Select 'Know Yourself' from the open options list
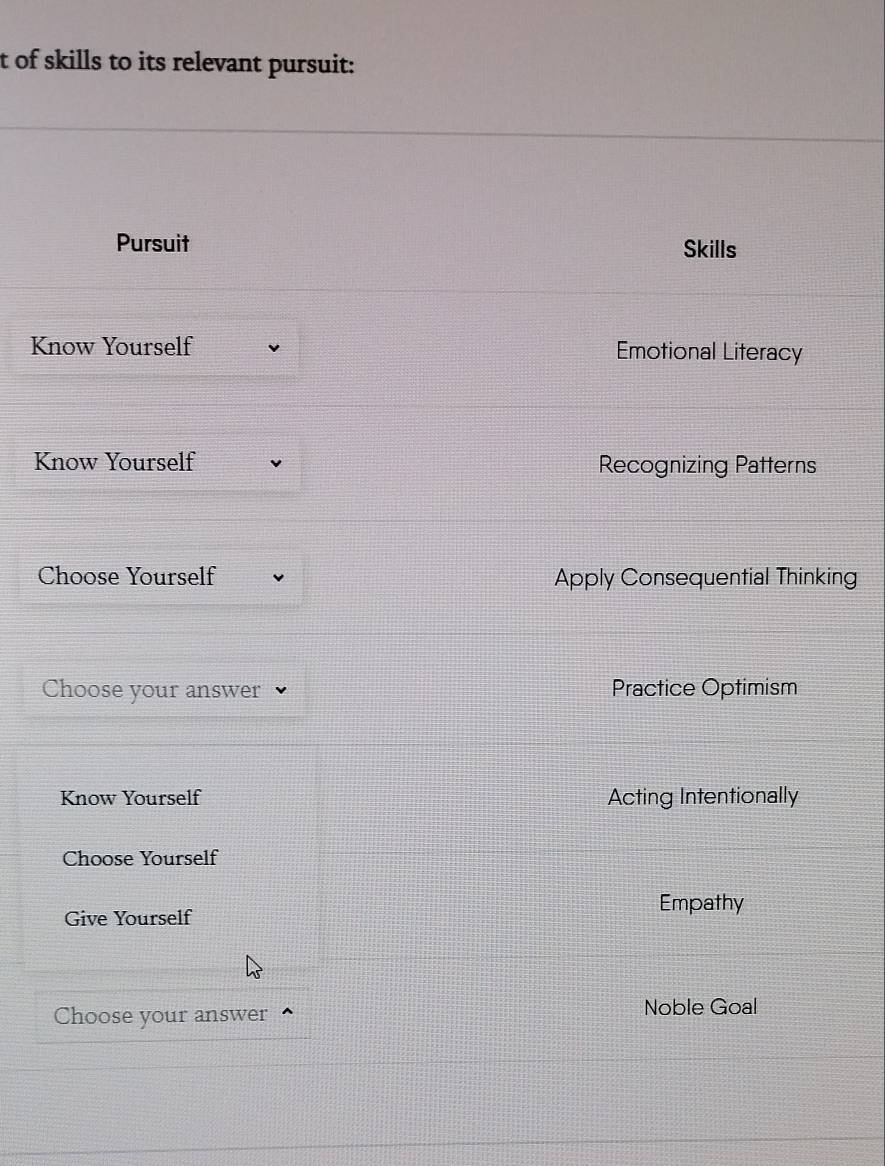 [x=130, y=798]
